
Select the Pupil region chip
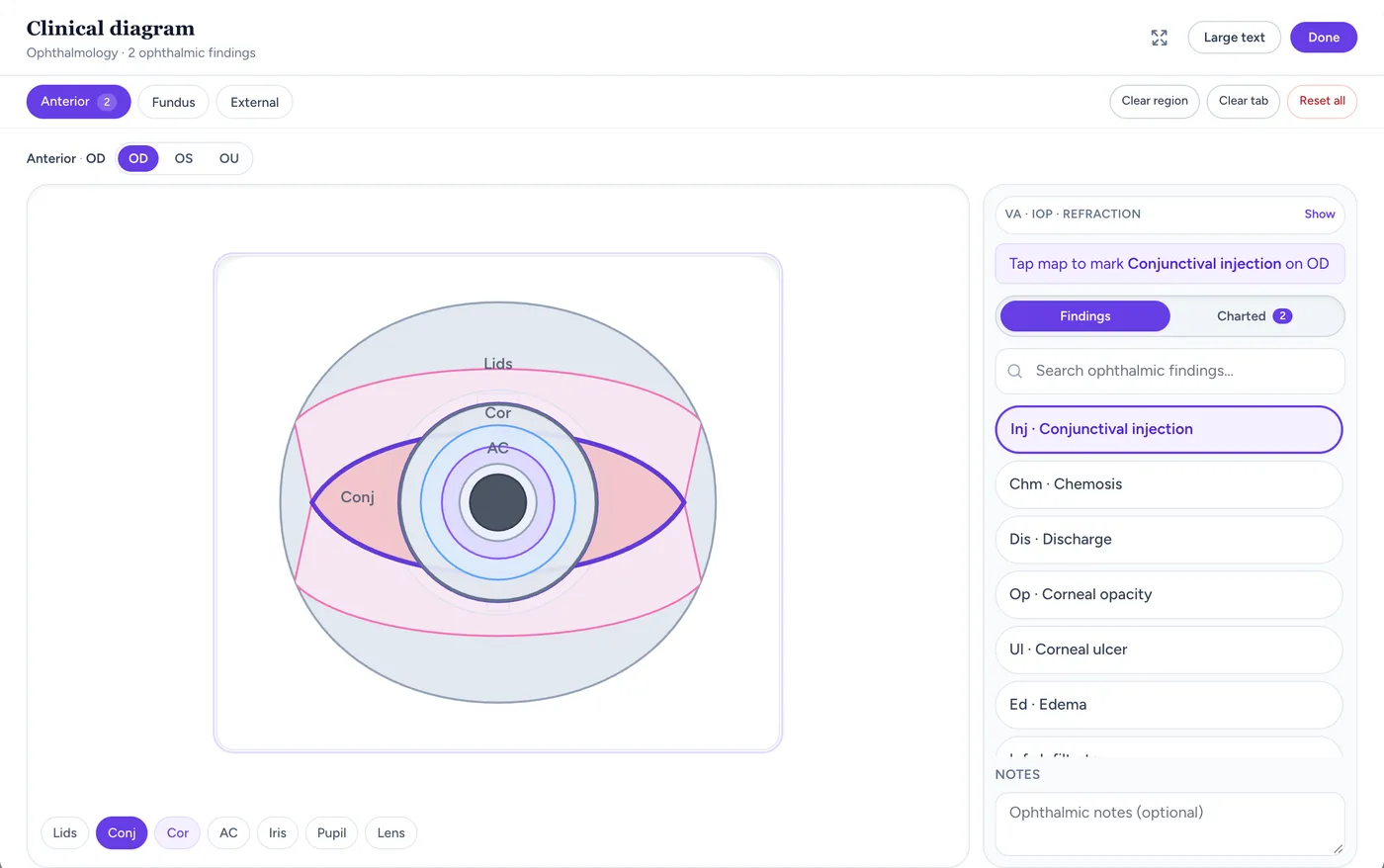[x=332, y=833]
